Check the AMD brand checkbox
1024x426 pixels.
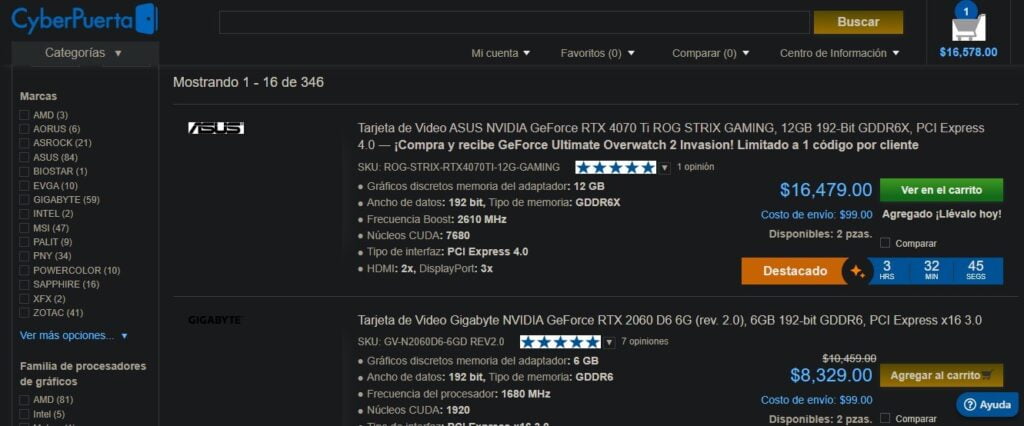pos(24,115)
